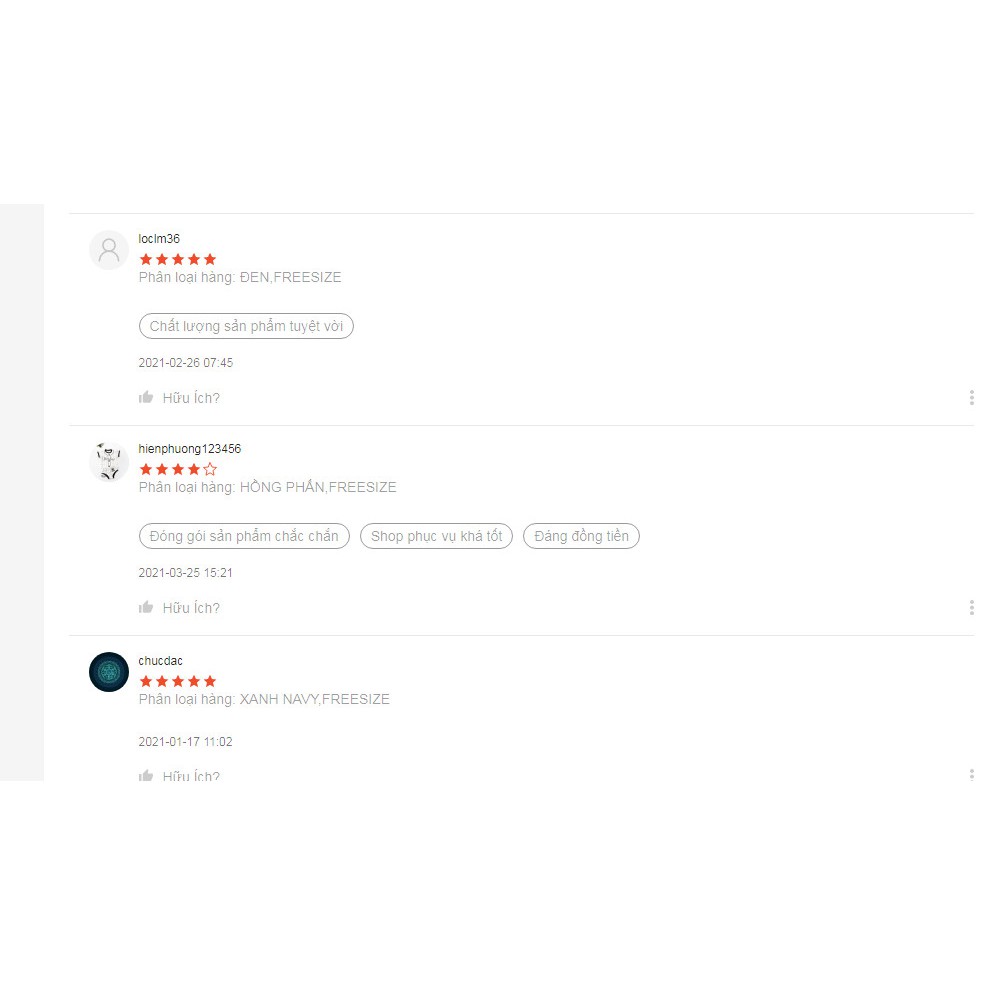Open loclm36's default avatar icon
985x985 pixels.
(109, 250)
